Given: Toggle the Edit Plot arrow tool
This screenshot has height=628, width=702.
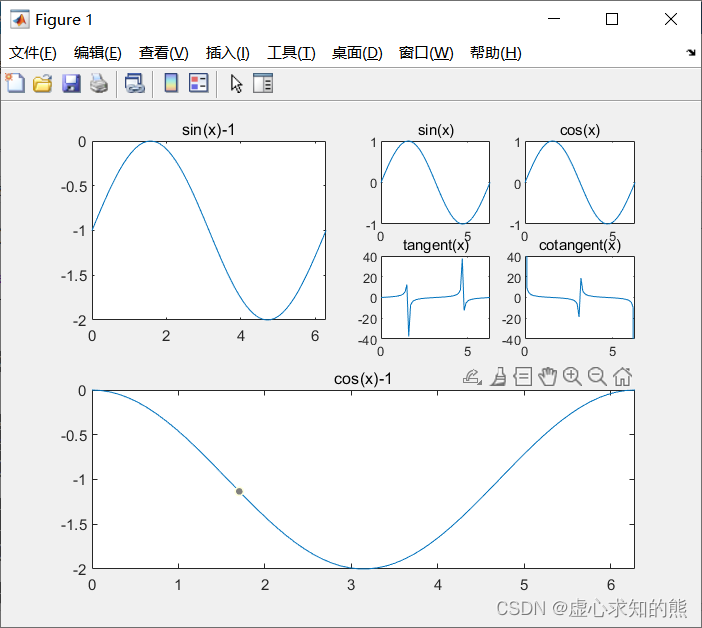Looking at the screenshot, I should tap(236, 84).
